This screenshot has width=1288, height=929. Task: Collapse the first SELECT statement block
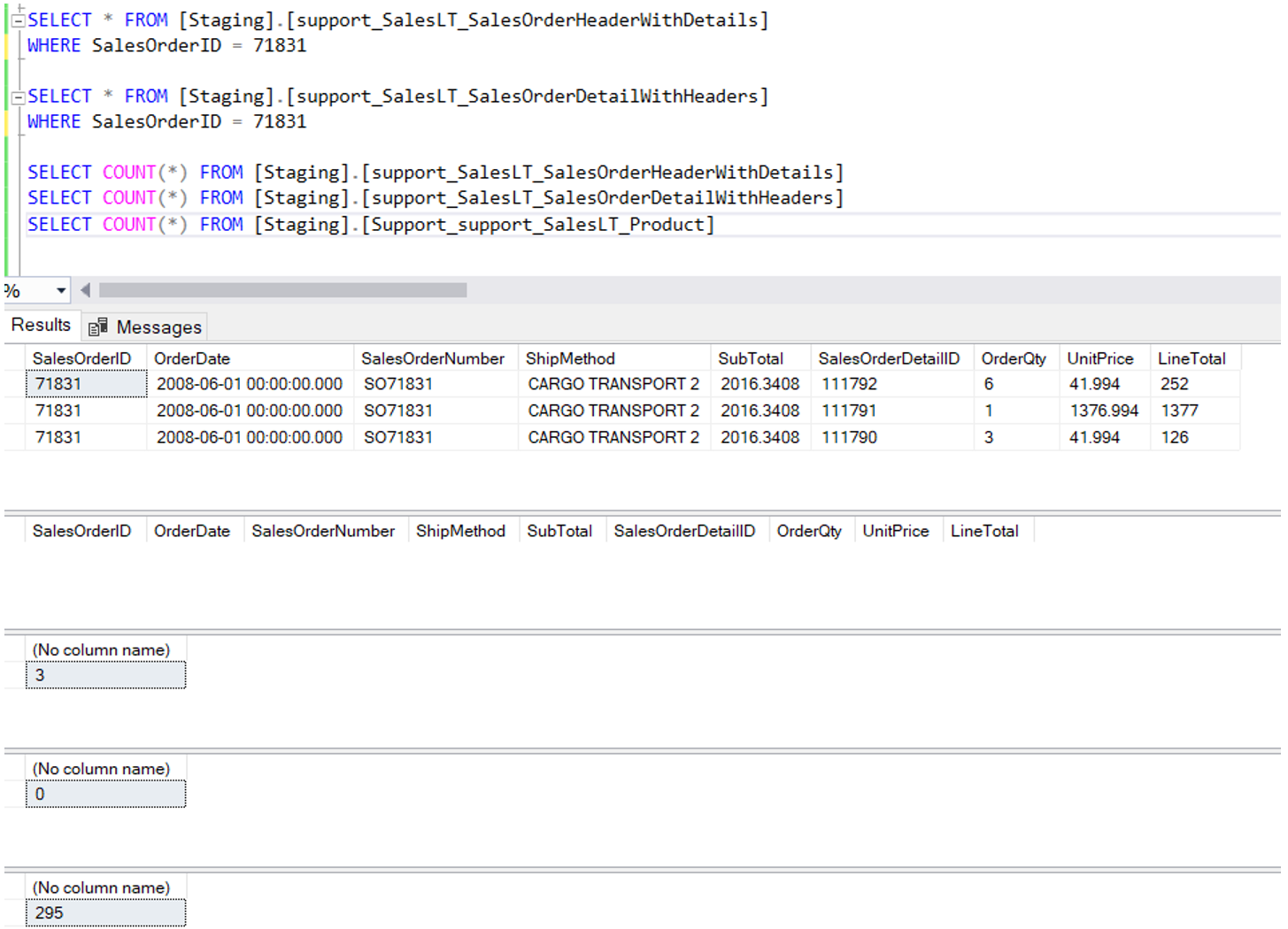pos(17,21)
